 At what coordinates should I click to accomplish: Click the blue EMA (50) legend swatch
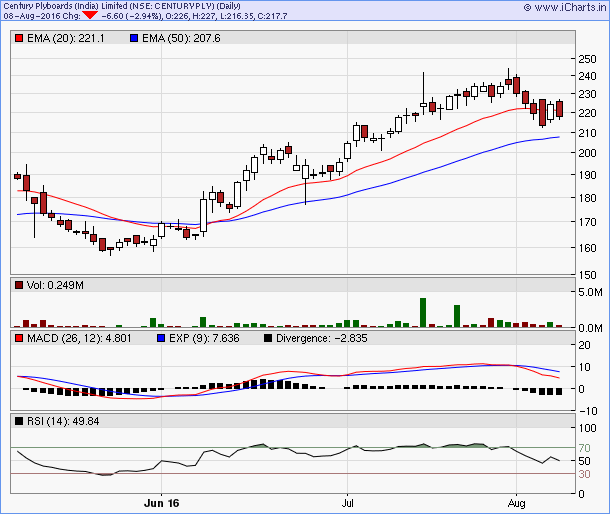click(134, 38)
